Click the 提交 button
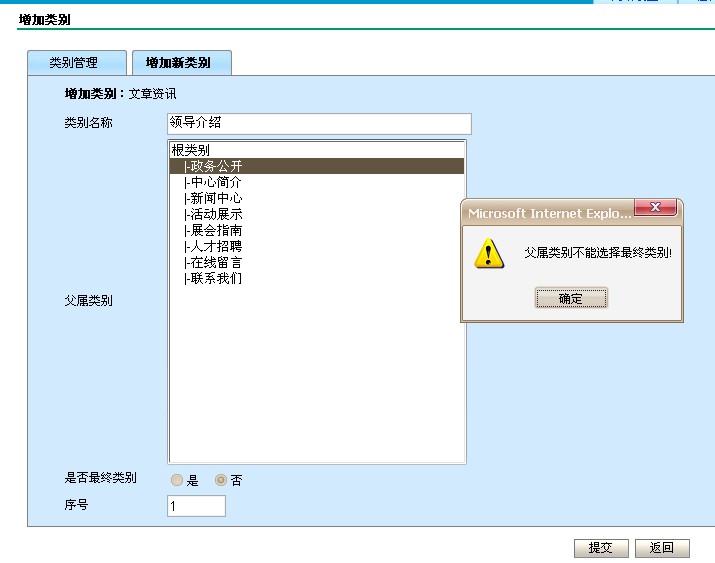Image resolution: width=715 pixels, height=563 pixels. tap(600, 548)
